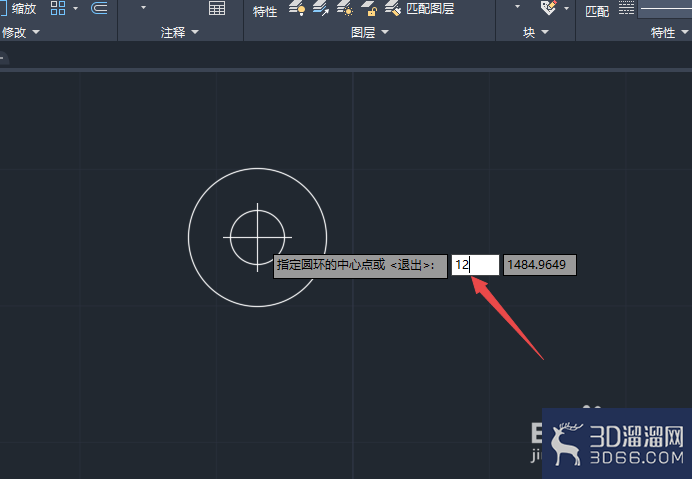Click the layer lock padlock icon

click(x=369, y=8)
